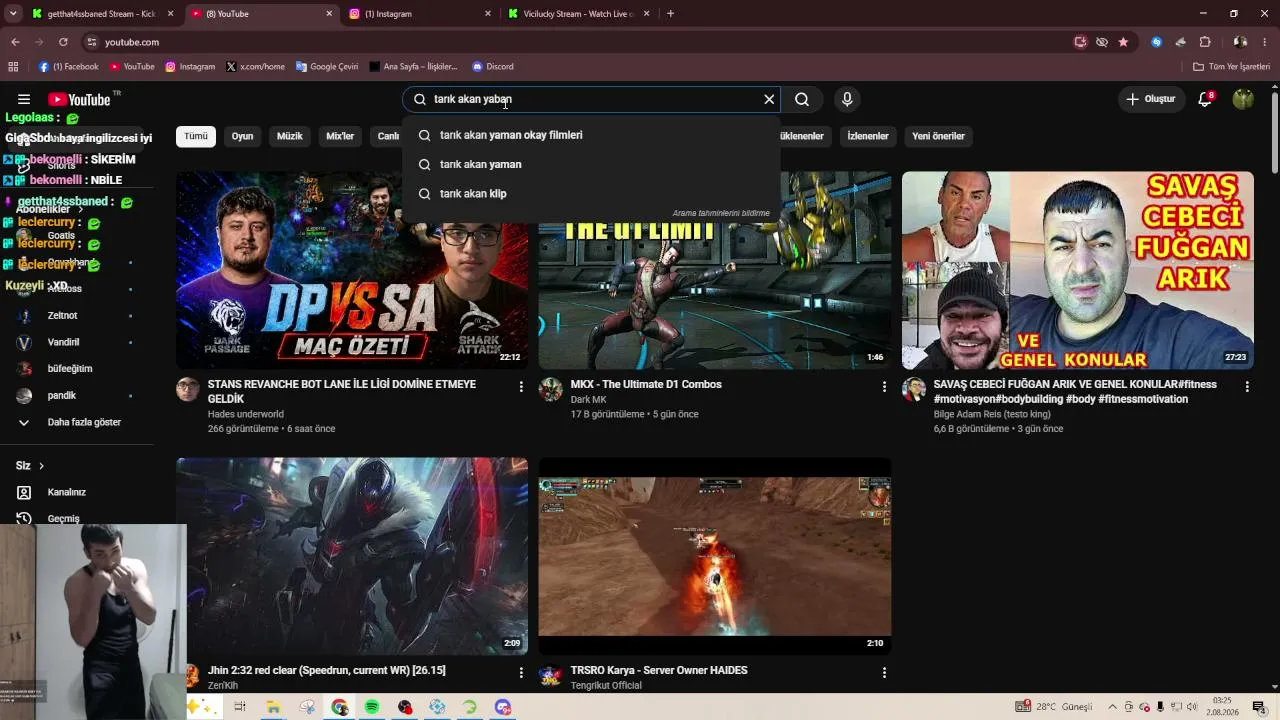Switch to the getthat4ssbaned Kick stream tab
1280x720 pixels.
point(101,14)
